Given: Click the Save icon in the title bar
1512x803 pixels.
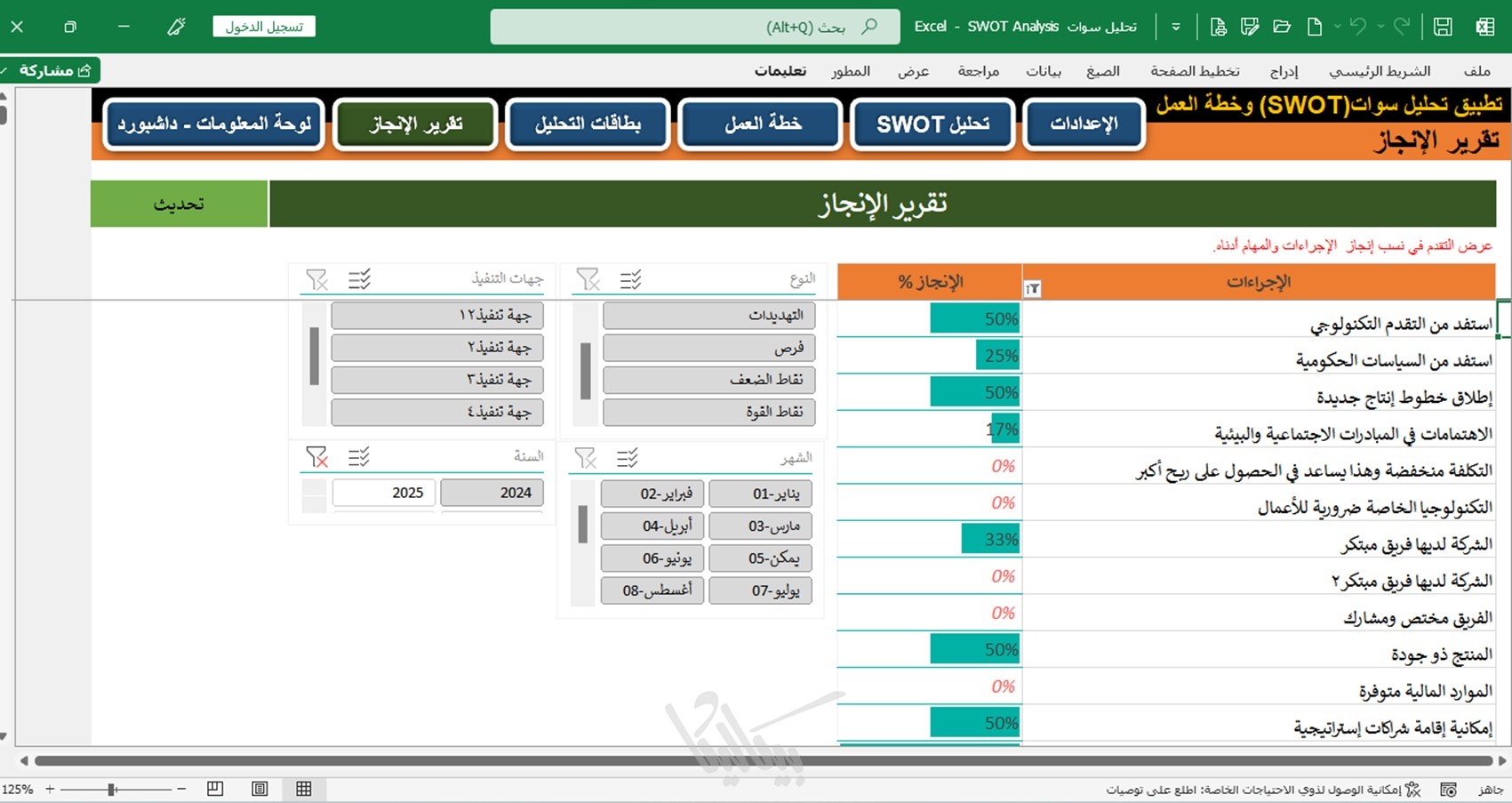Looking at the screenshot, I should [1443, 27].
